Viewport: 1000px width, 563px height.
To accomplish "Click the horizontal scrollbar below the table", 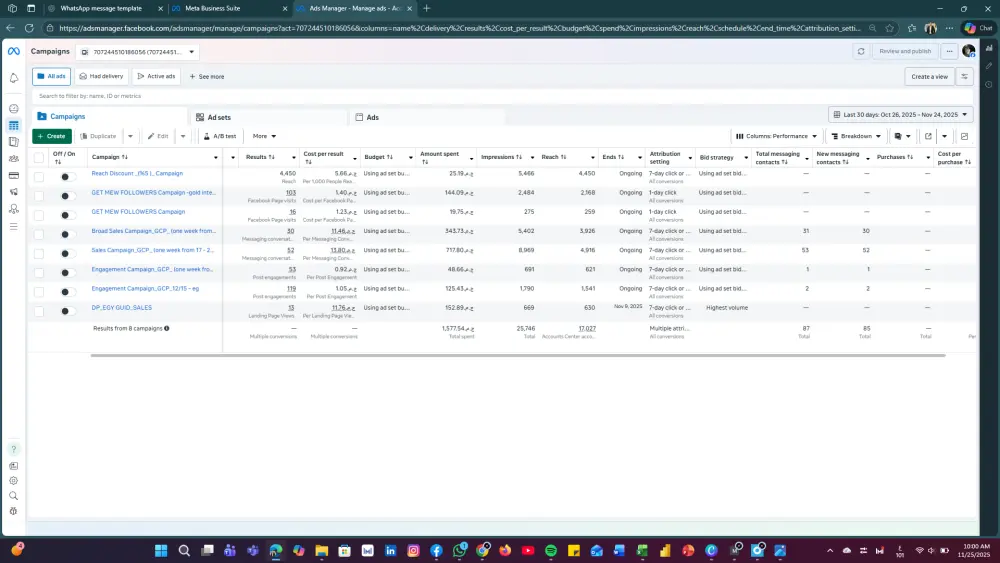I will pyautogui.click(x=517, y=355).
